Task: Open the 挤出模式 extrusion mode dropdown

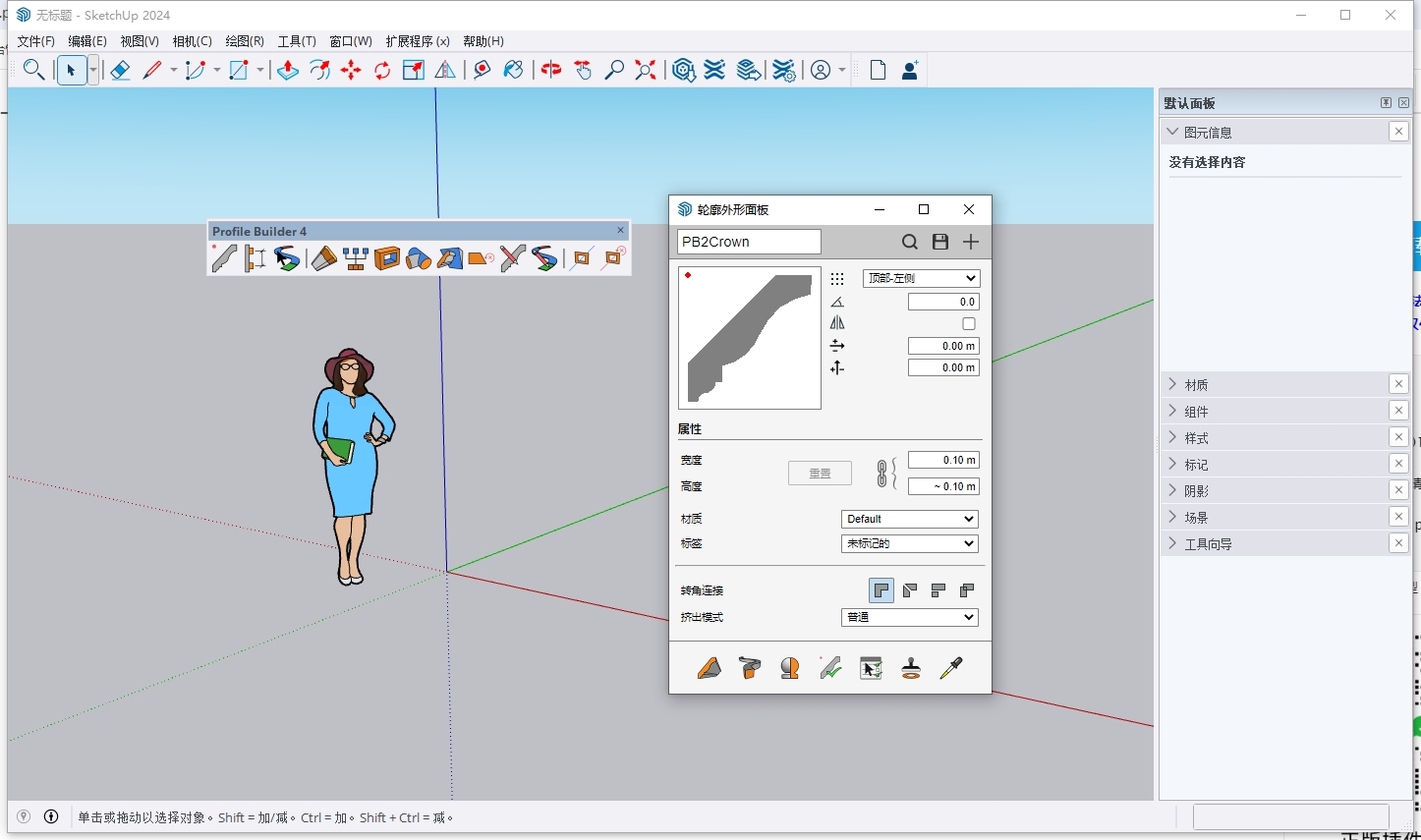Action: point(908,617)
